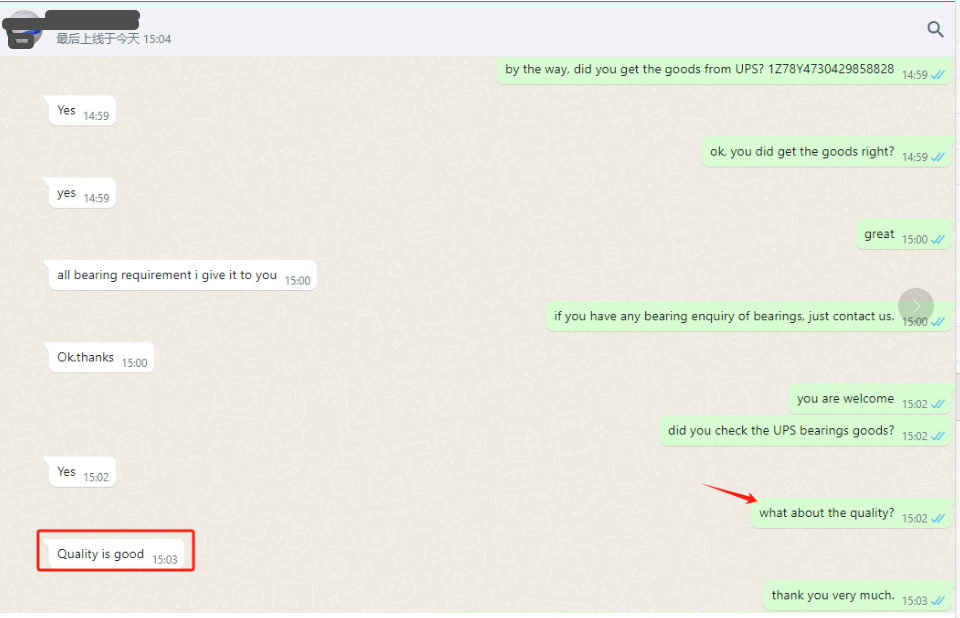Screen dimensions: 960x618
Task: Click double-check on 'thank you very much'
Action: pyautogui.click(x=937, y=601)
